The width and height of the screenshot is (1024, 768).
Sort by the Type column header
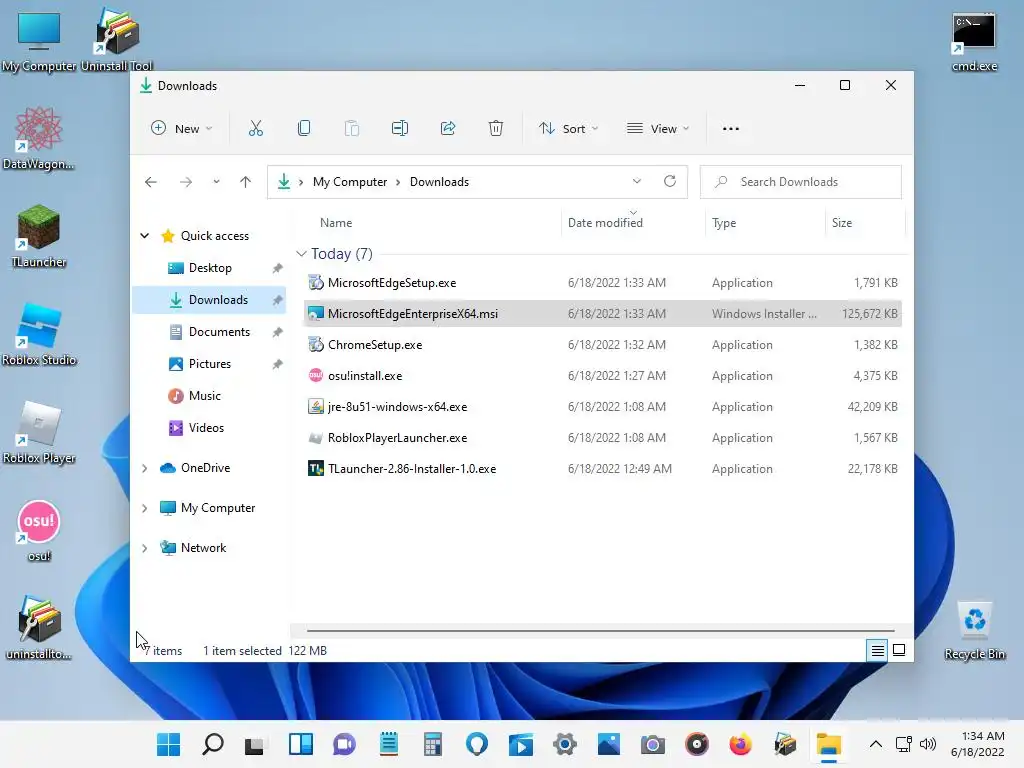724,223
